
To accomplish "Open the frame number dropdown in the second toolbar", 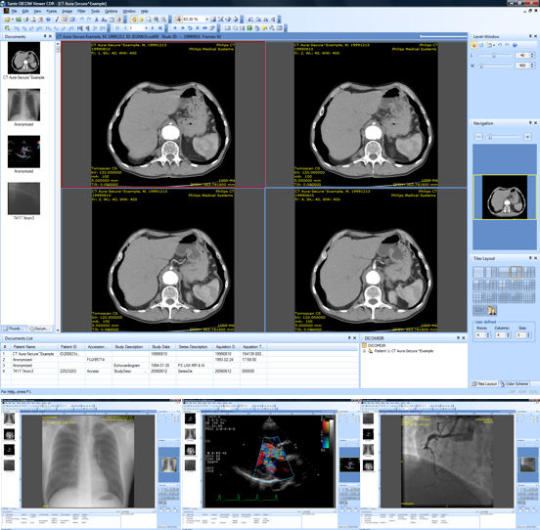I will pos(146,28).
